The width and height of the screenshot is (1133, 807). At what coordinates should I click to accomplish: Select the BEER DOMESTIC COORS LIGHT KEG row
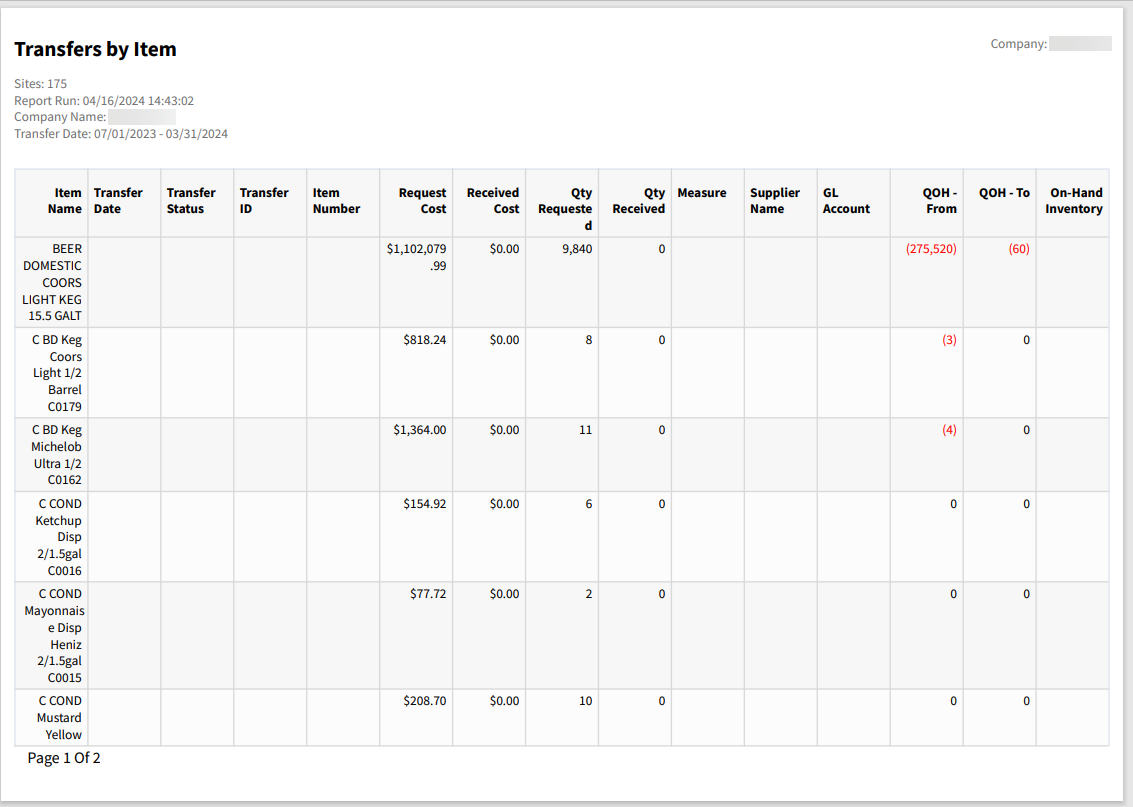point(52,282)
